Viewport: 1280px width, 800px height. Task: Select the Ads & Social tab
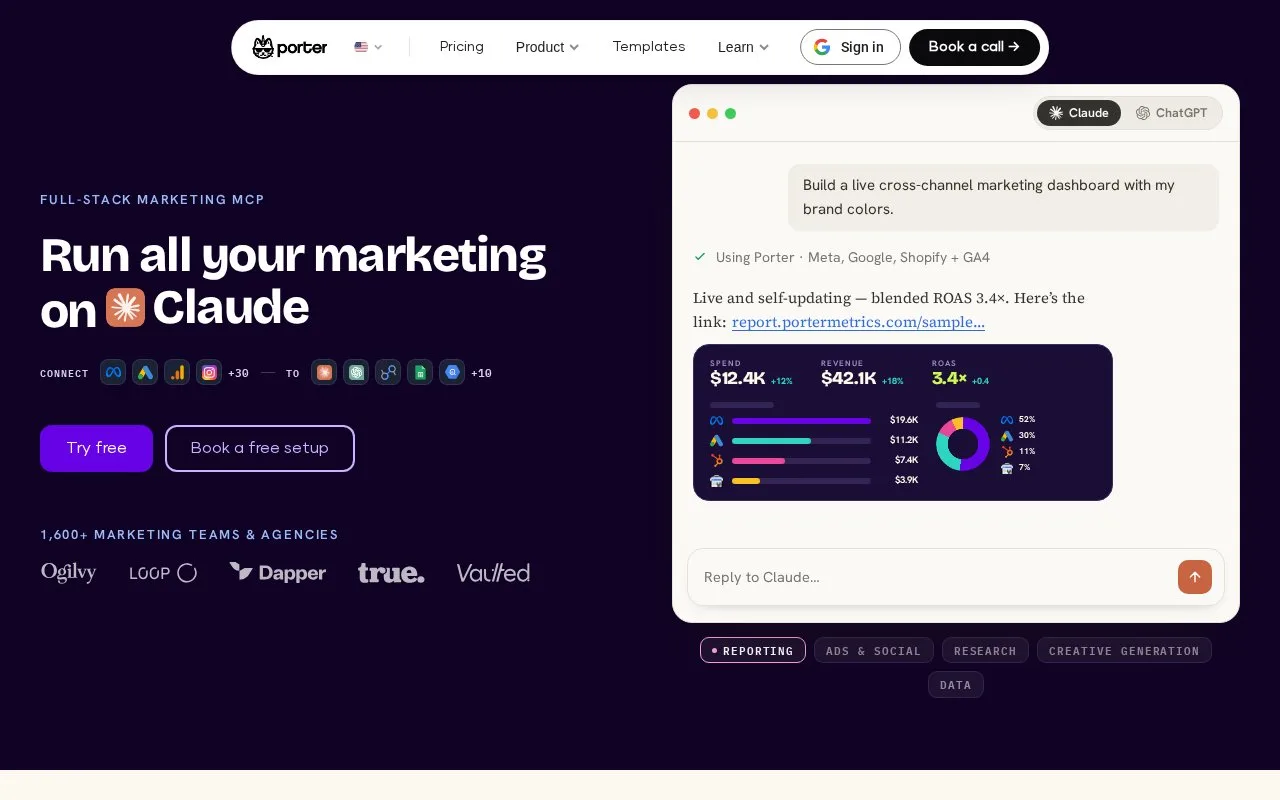pyautogui.click(x=874, y=650)
